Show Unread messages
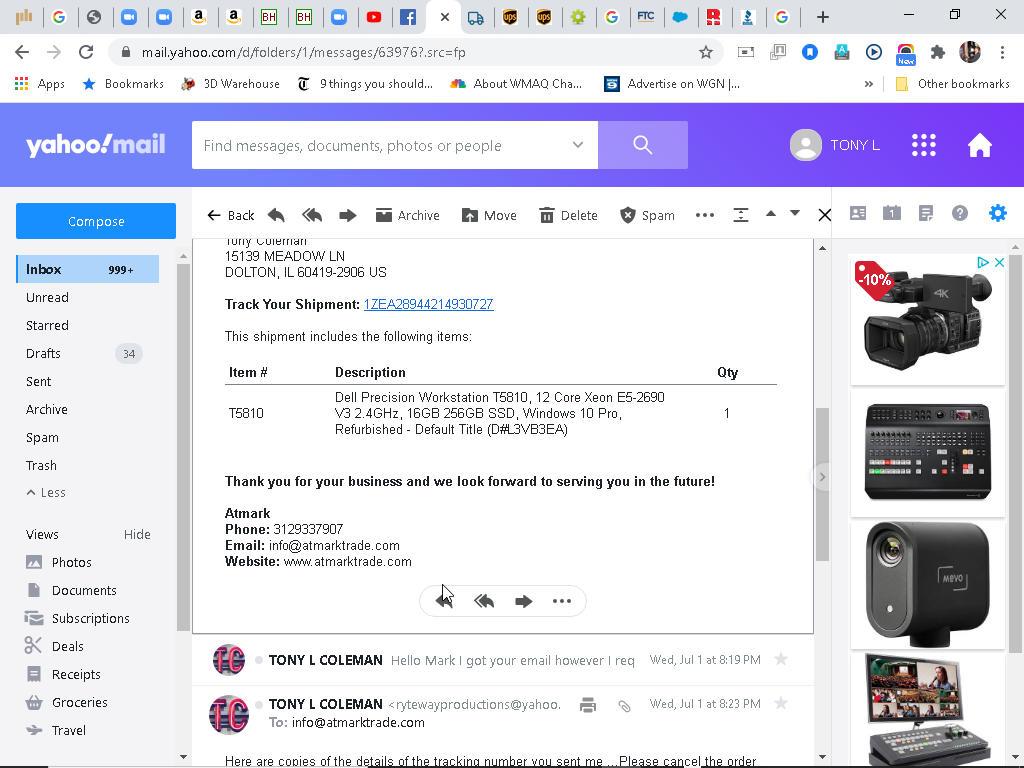1024x768 pixels. 47,297
